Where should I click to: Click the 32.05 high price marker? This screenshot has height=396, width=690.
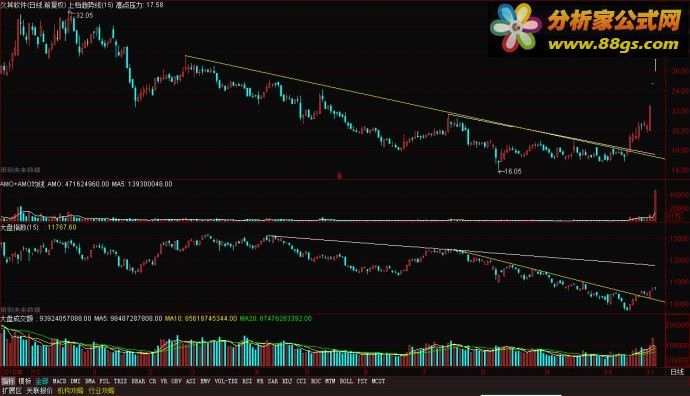pos(84,15)
